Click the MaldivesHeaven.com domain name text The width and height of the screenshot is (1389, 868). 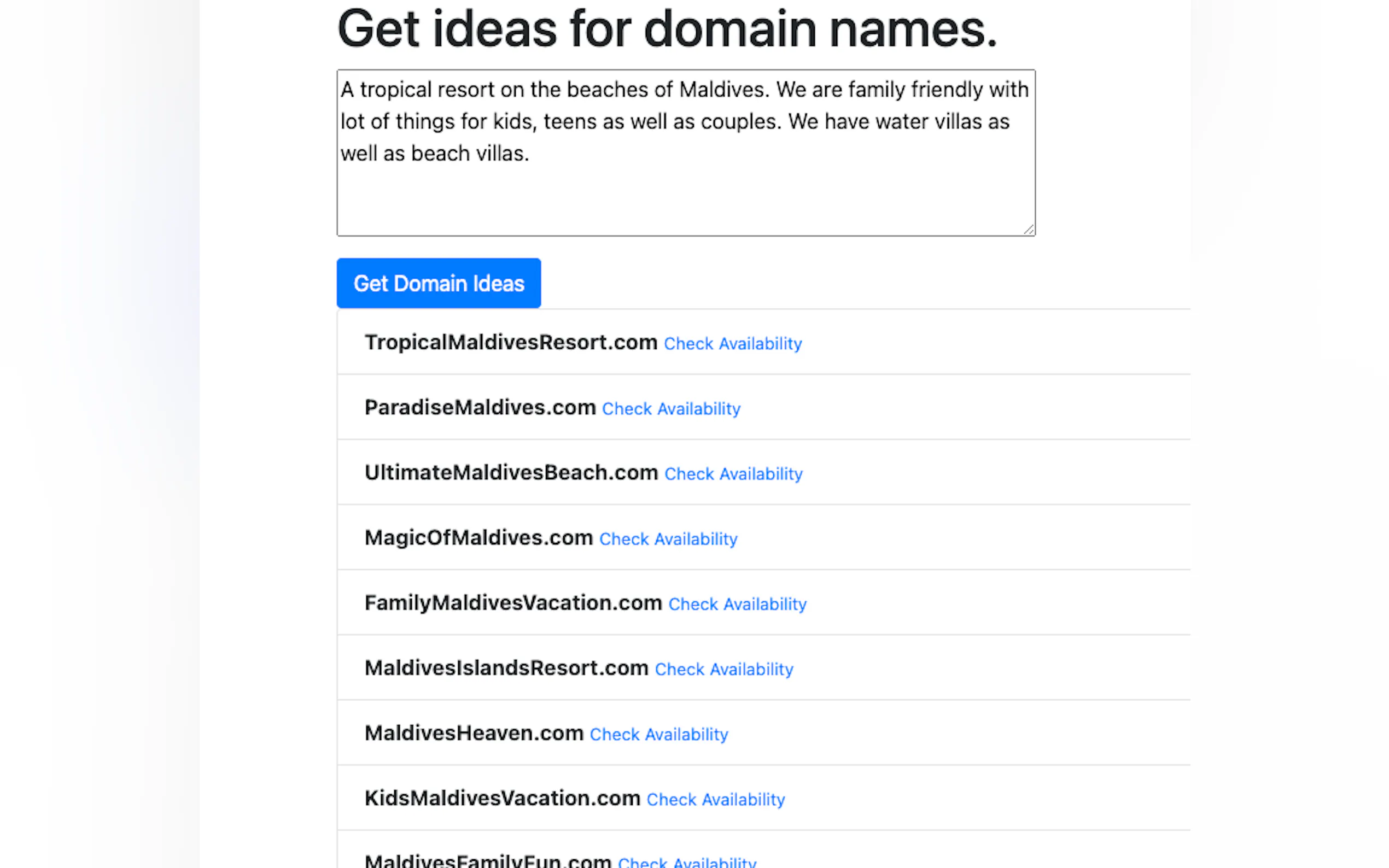tap(474, 733)
